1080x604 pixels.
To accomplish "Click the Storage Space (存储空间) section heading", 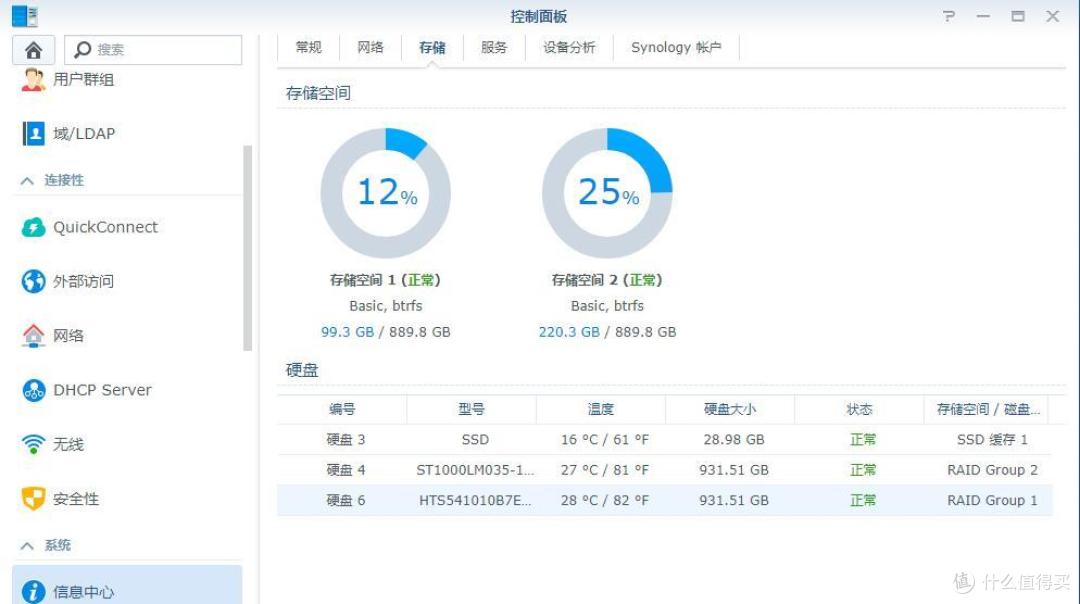I will (x=318, y=93).
